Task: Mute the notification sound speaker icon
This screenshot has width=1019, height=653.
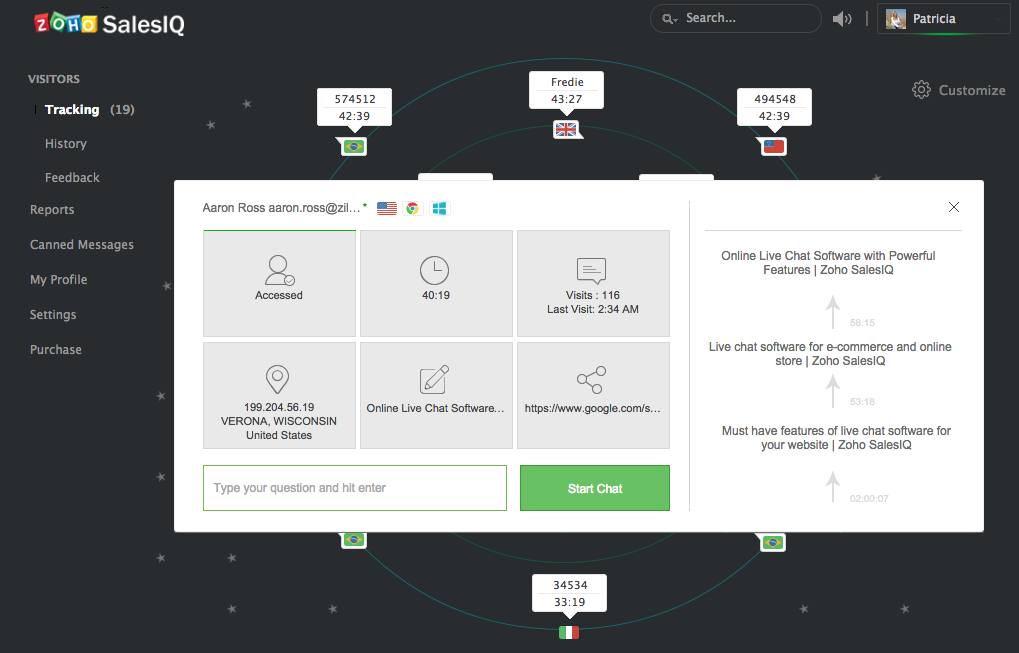Action: 841,18
